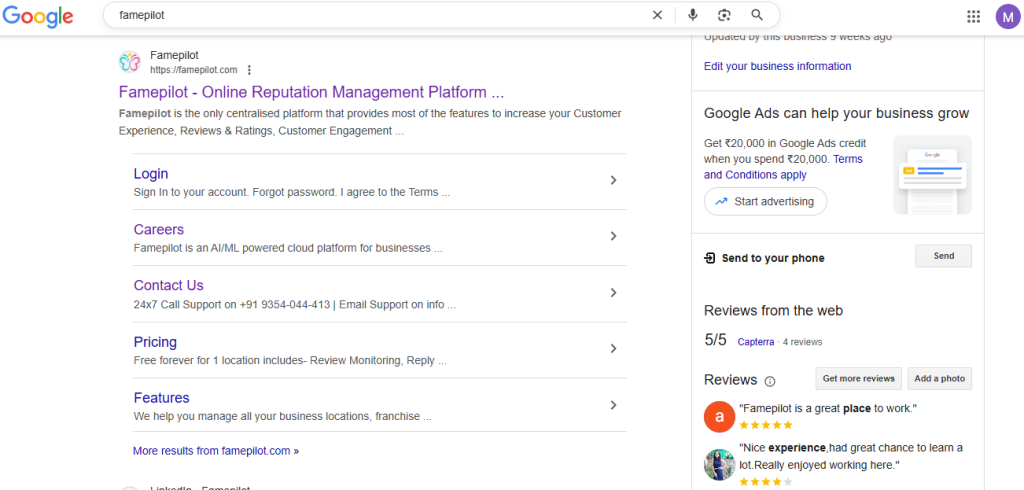Click the '5/5' web review score
The image size is (1024, 490).
click(715, 340)
